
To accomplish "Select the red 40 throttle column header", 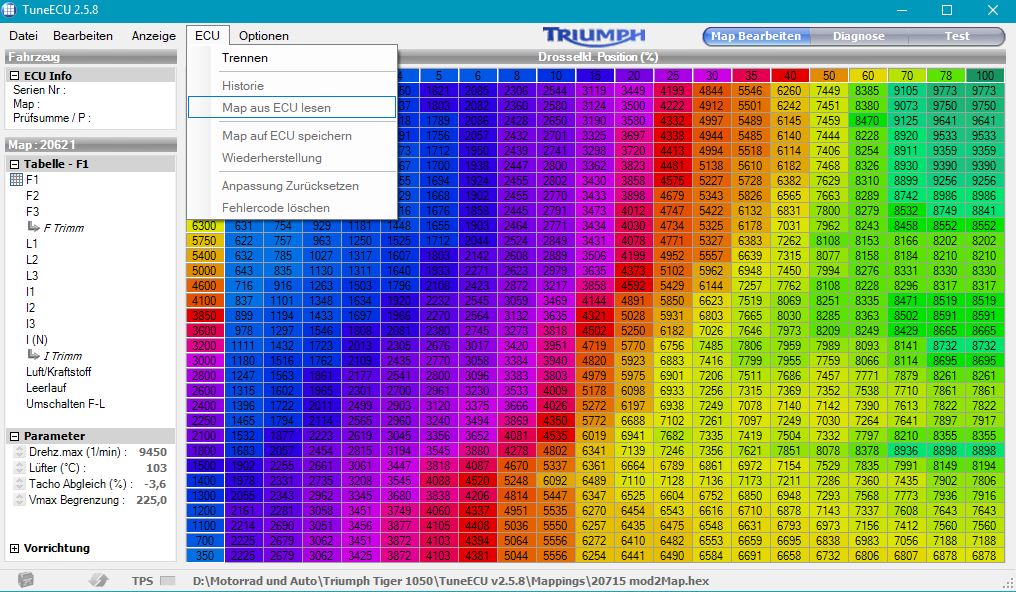I will [x=790, y=76].
